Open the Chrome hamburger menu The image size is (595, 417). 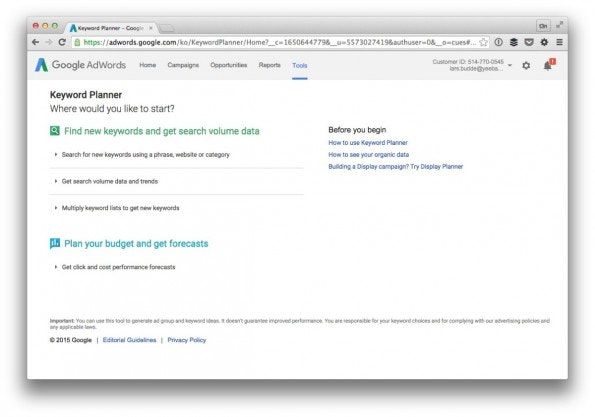coord(559,42)
